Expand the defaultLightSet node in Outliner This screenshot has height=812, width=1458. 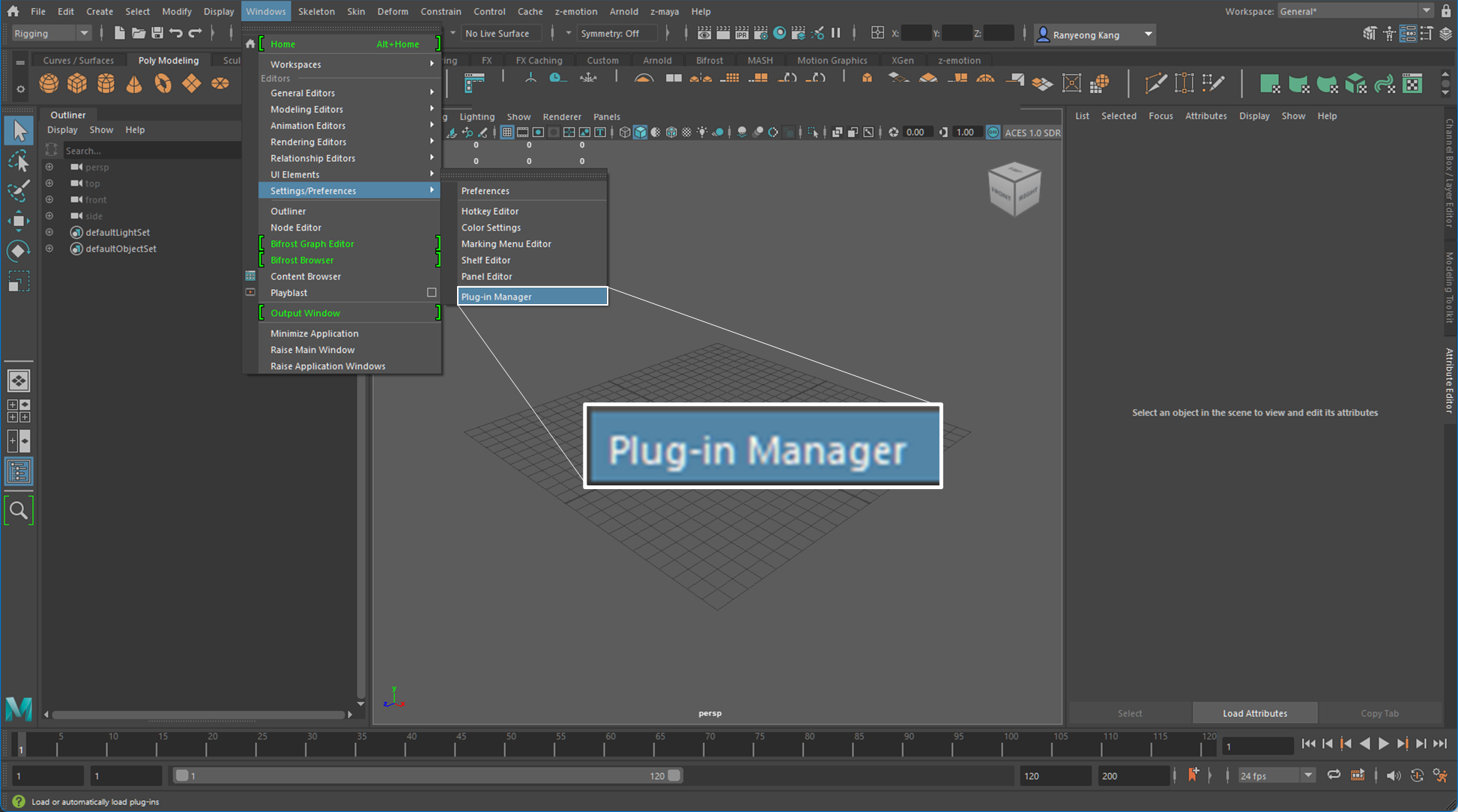point(49,232)
